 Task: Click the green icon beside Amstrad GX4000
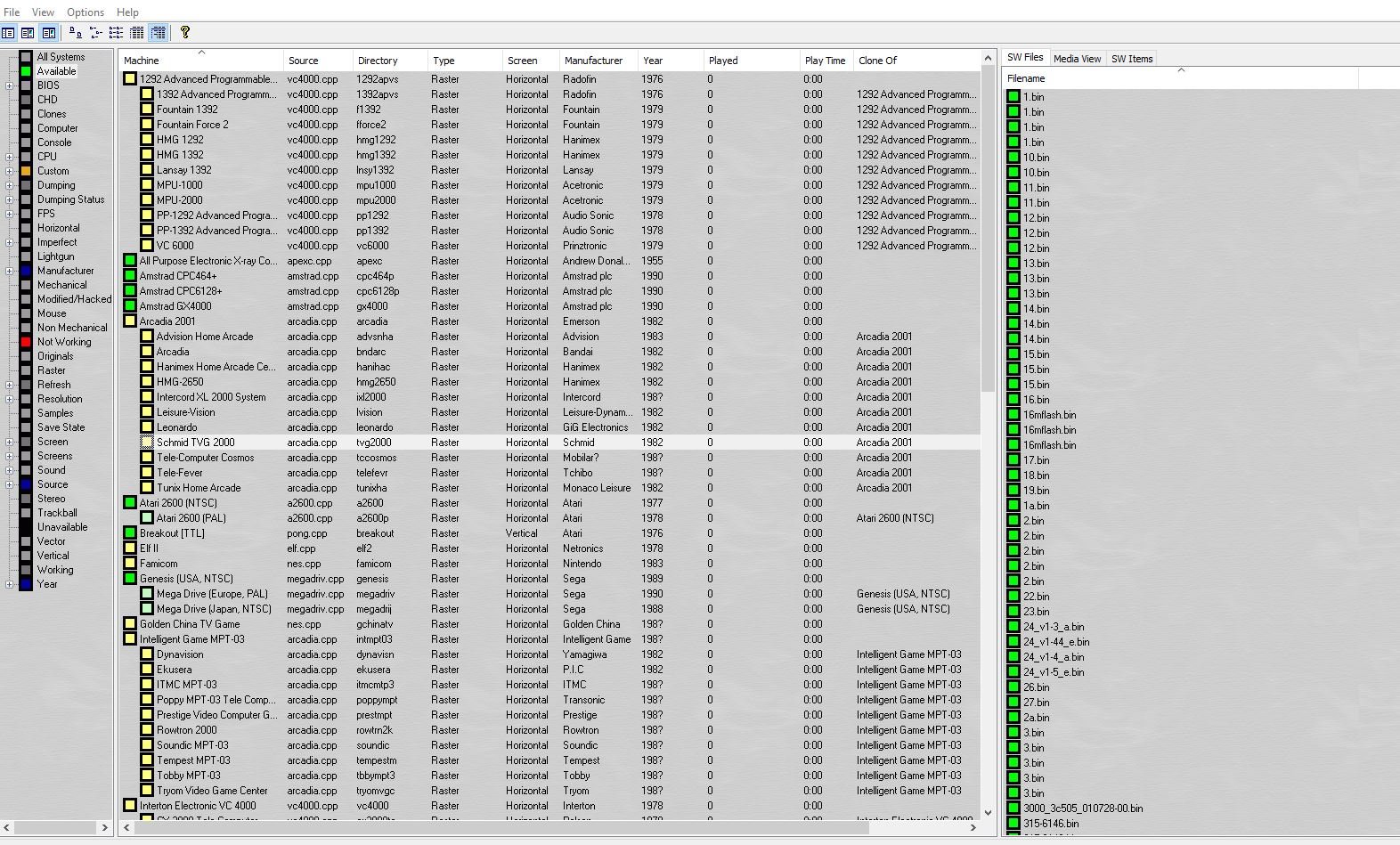click(130, 306)
